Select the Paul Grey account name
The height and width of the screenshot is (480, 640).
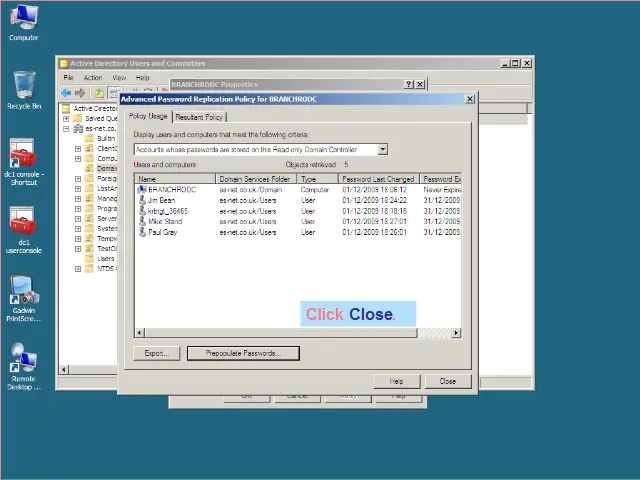(x=162, y=232)
